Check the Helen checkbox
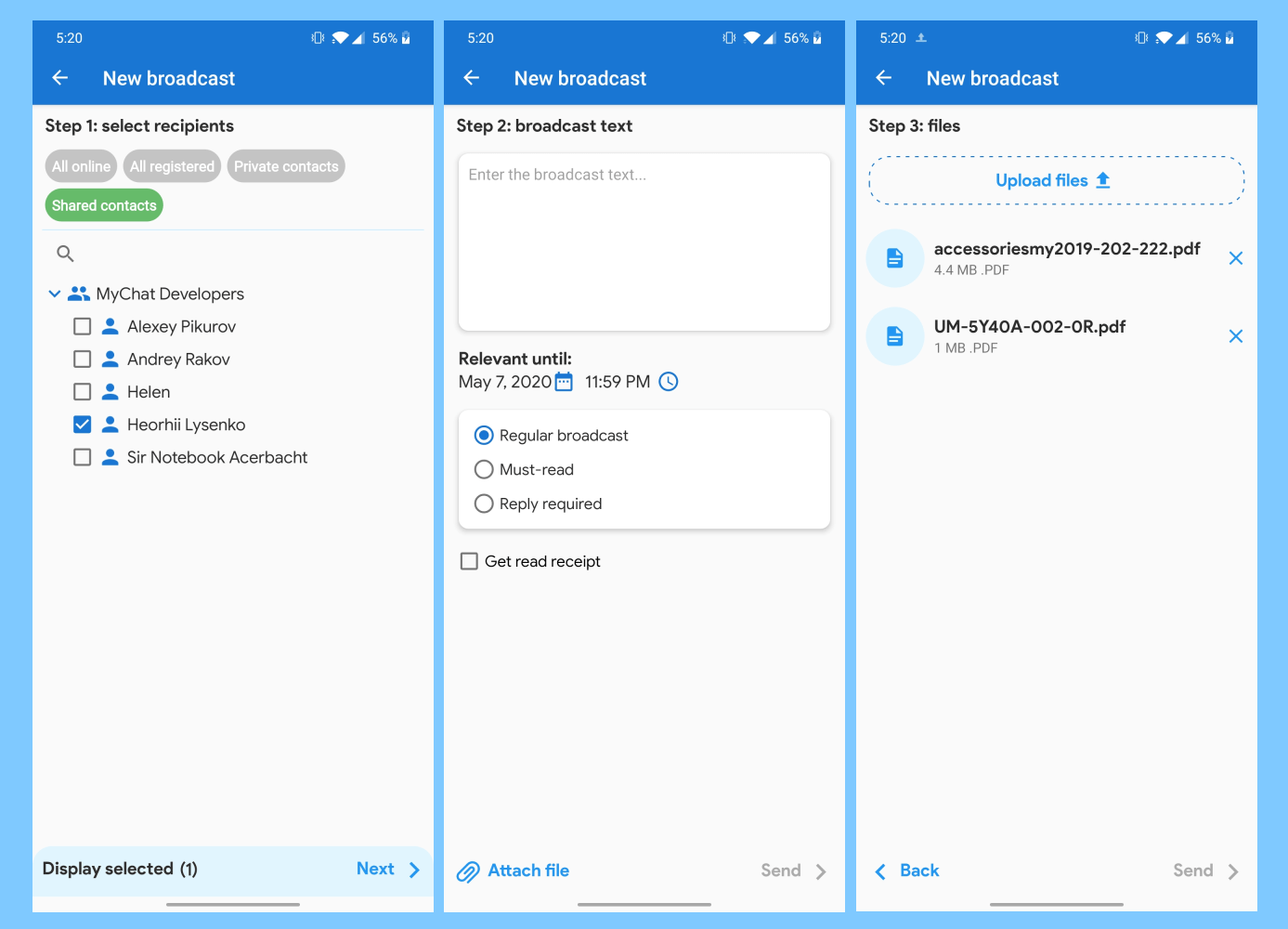The image size is (1288, 929). (82, 391)
